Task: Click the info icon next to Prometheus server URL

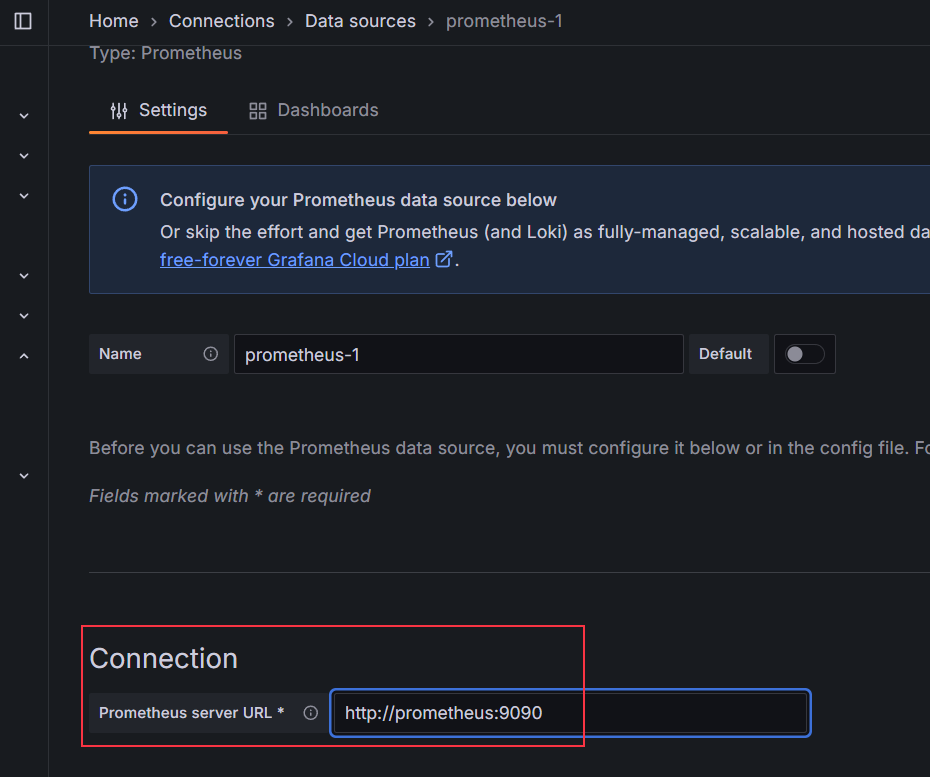Action: pyautogui.click(x=311, y=713)
